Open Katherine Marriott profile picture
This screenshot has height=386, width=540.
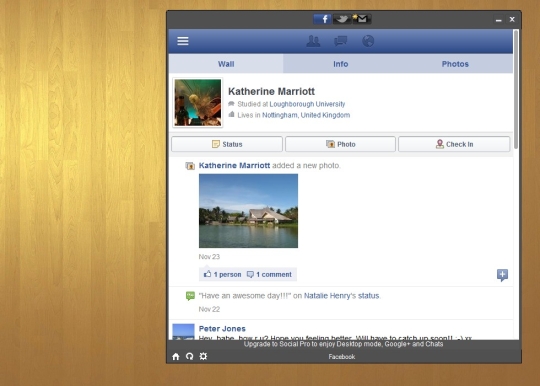pyautogui.click(x=198, y=102)
